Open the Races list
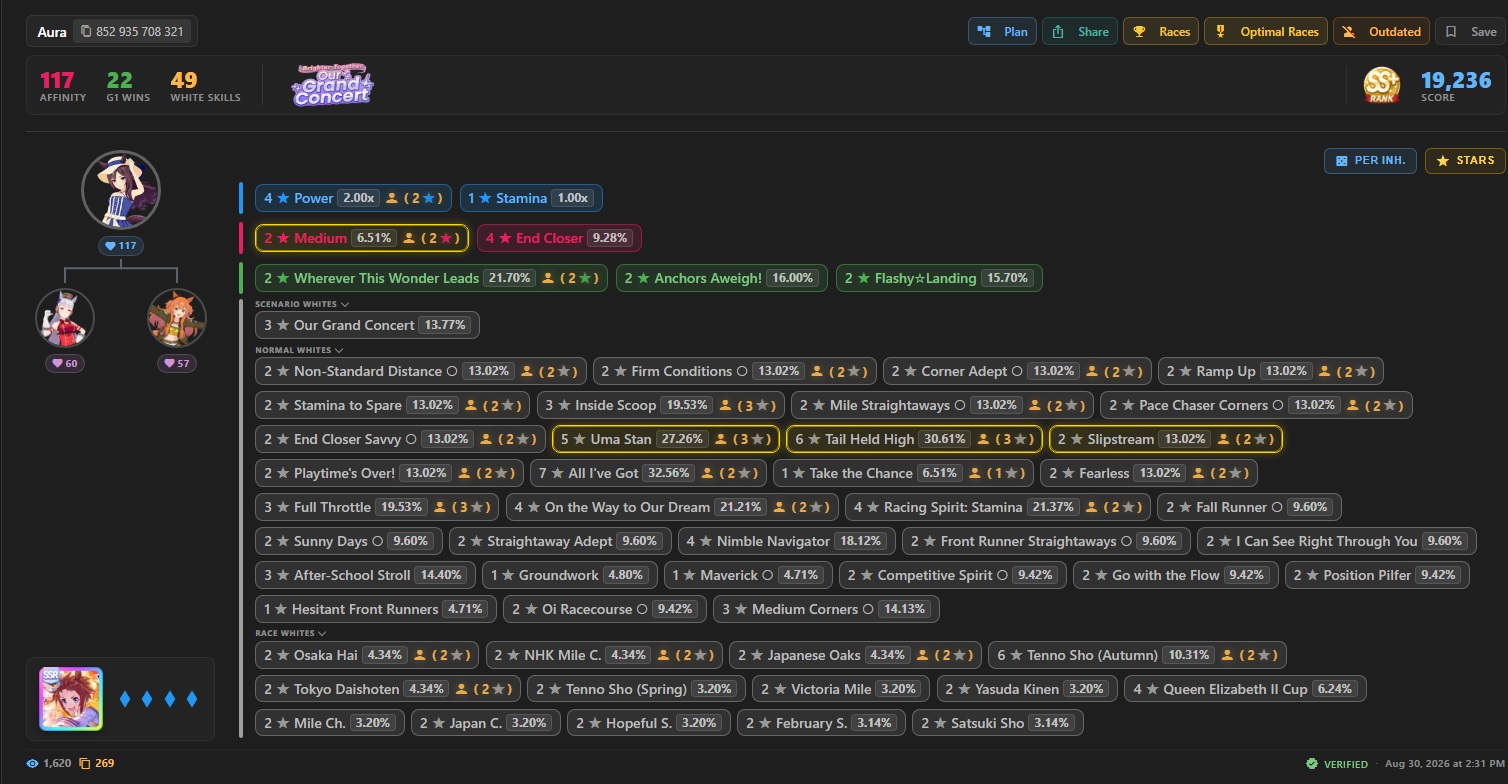Screen dimensions: 1508x784 click(1160, 31)
